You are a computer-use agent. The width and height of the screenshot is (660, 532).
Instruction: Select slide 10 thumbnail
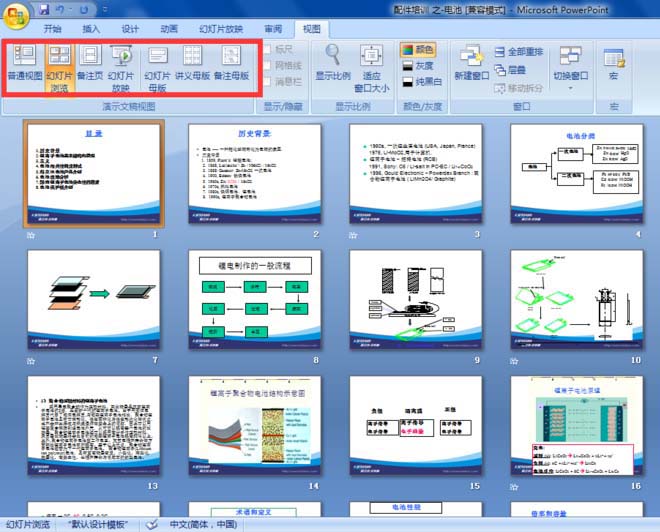pos(577,300)
